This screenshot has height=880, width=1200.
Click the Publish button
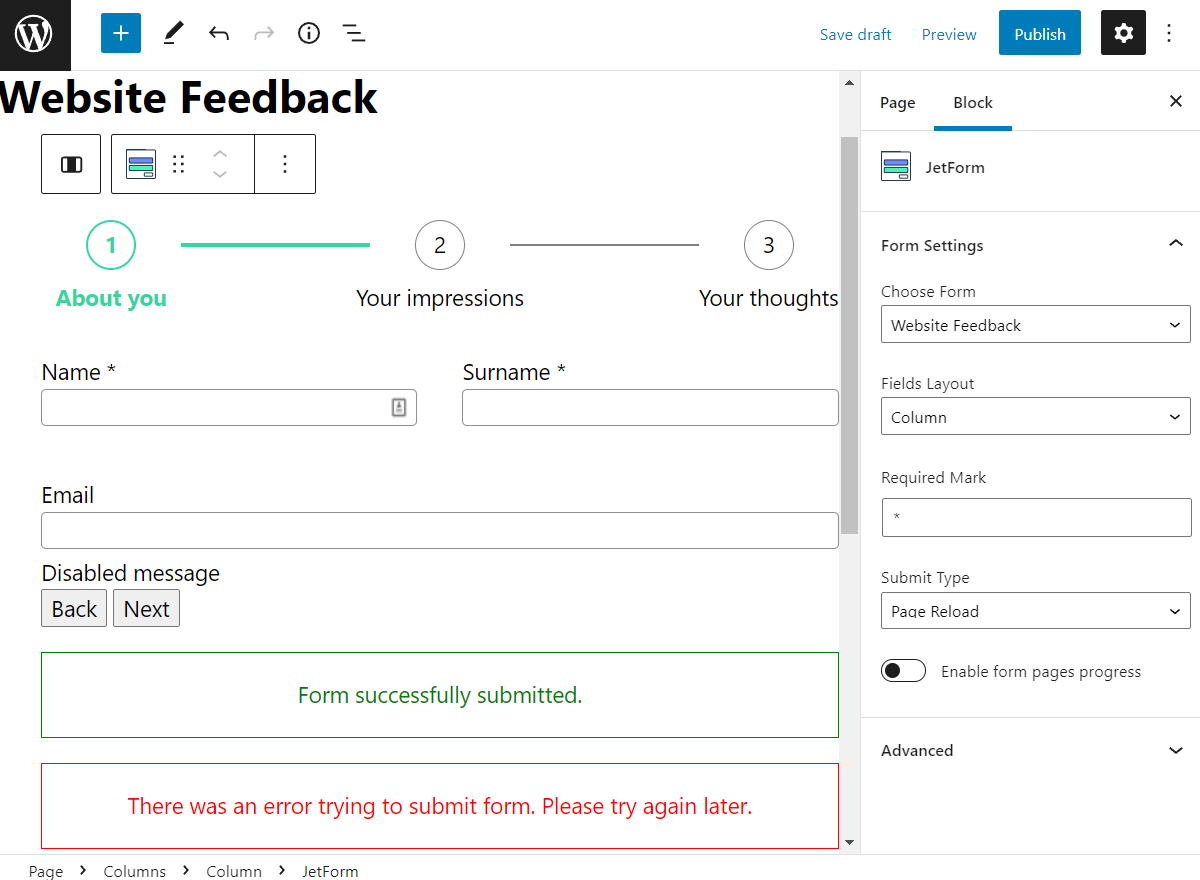(x=1039, y=34)
